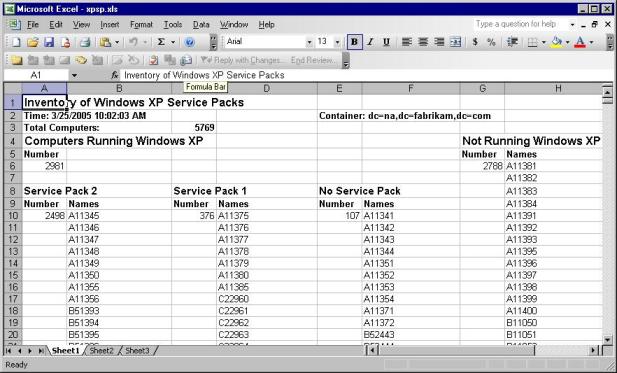Open the Fill Color dropdown arrow
Viewport: 617px width, 373px height.
click(x=567, y=42)
